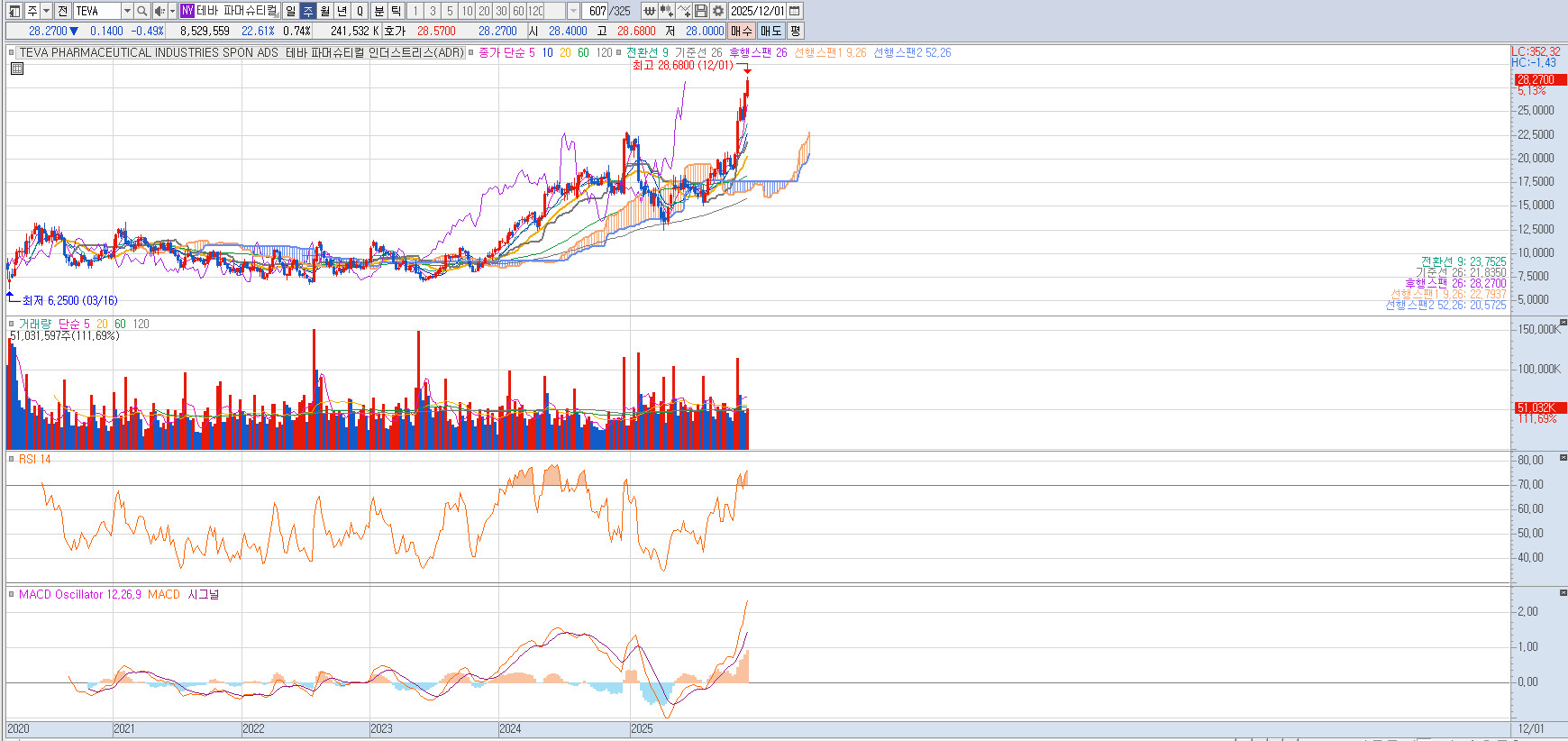Expand the TEVA ticker symbol dropdown
This screenshot has width=1568, height=741.
coord(127,11)
